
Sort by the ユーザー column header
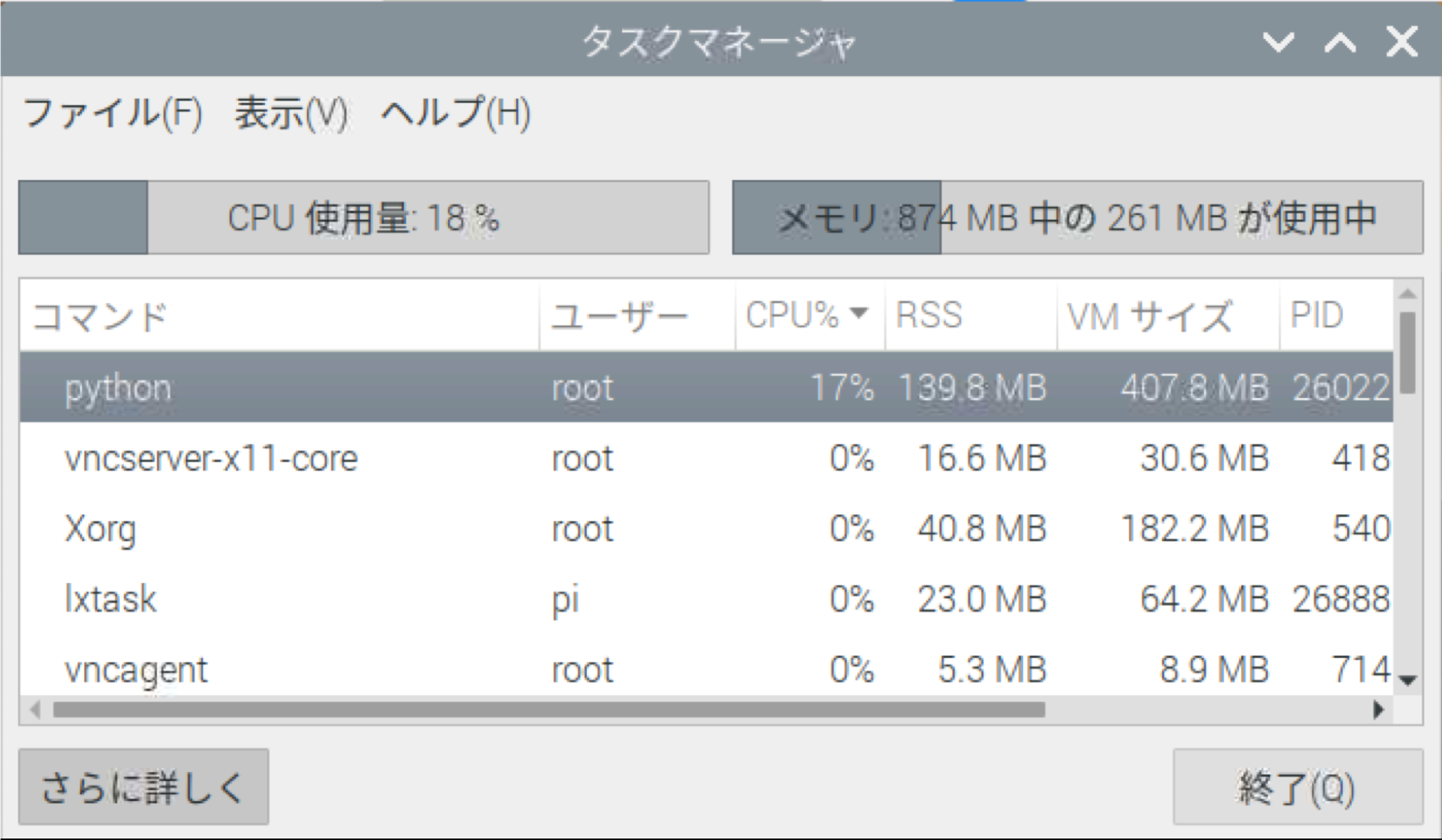(x=620, y=315)
